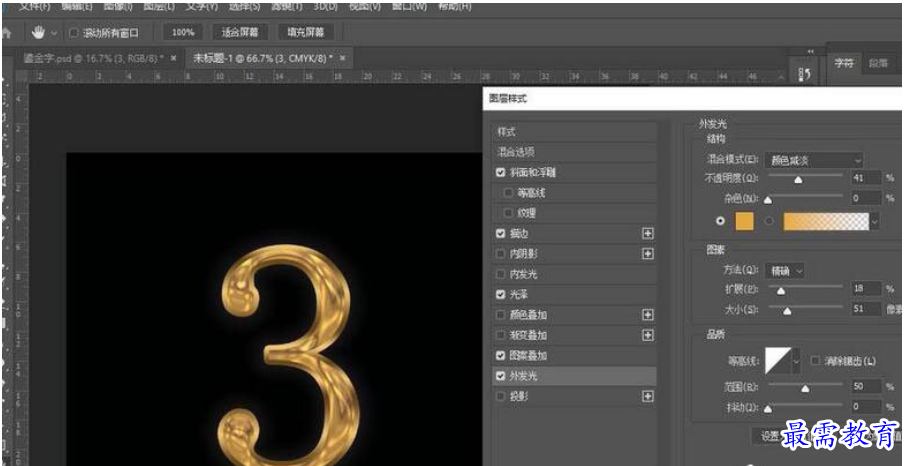Select the solid color glow radio button
Image resolution: width=905 pixels, height=466 pixels.
[720, 221]
